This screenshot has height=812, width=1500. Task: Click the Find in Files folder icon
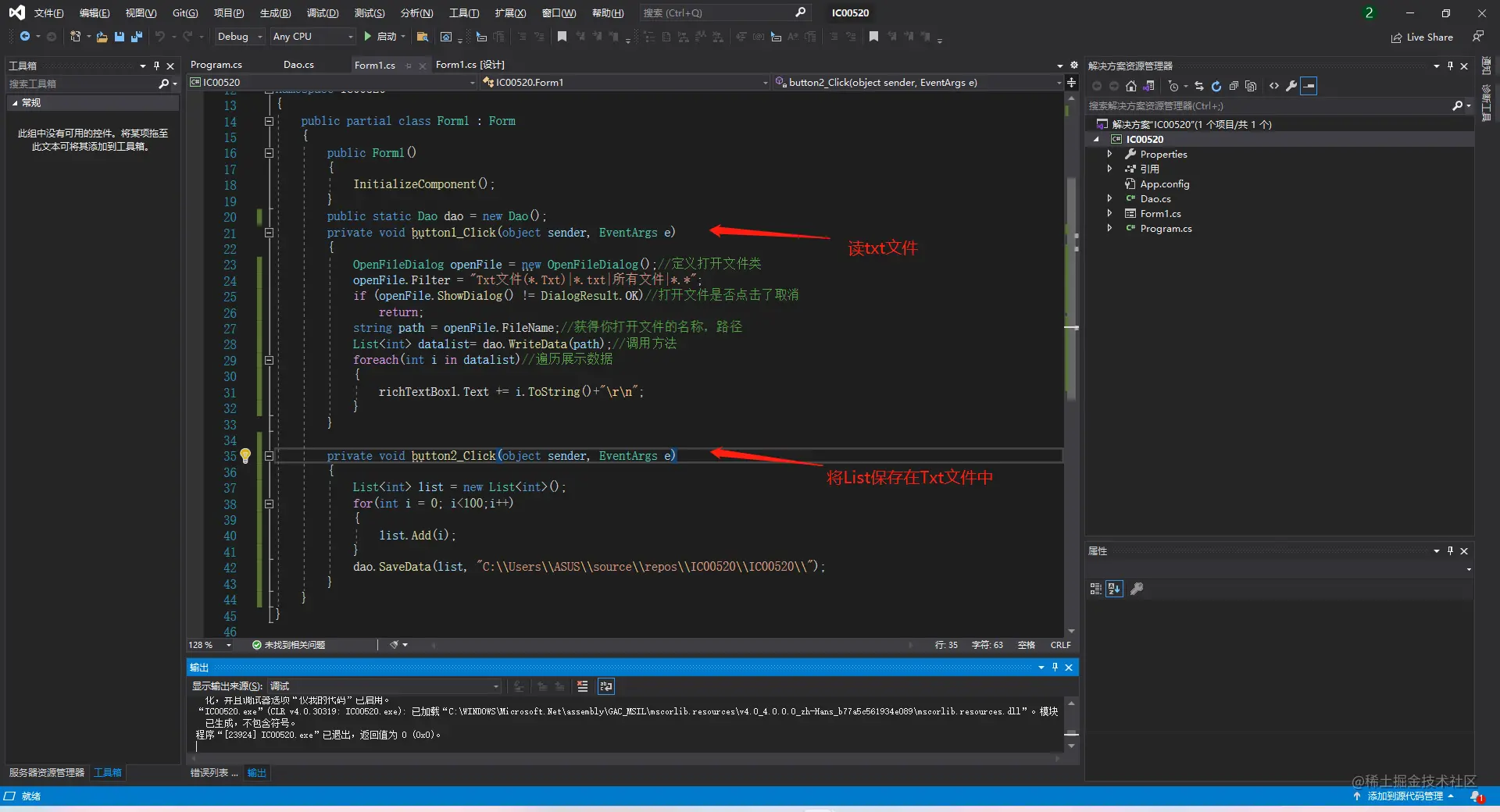(423, 37)
